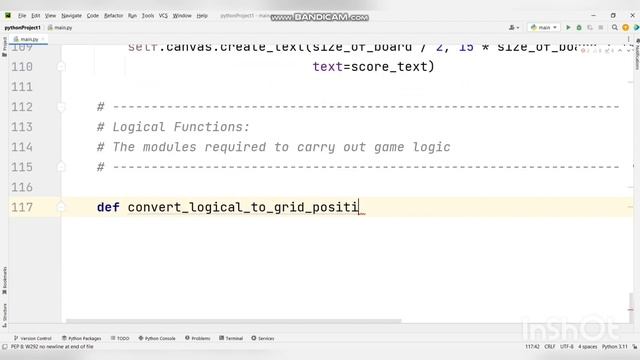Screen dimensions: 640x360
Task: Click the stop process square icon
Action: (601, 27)
